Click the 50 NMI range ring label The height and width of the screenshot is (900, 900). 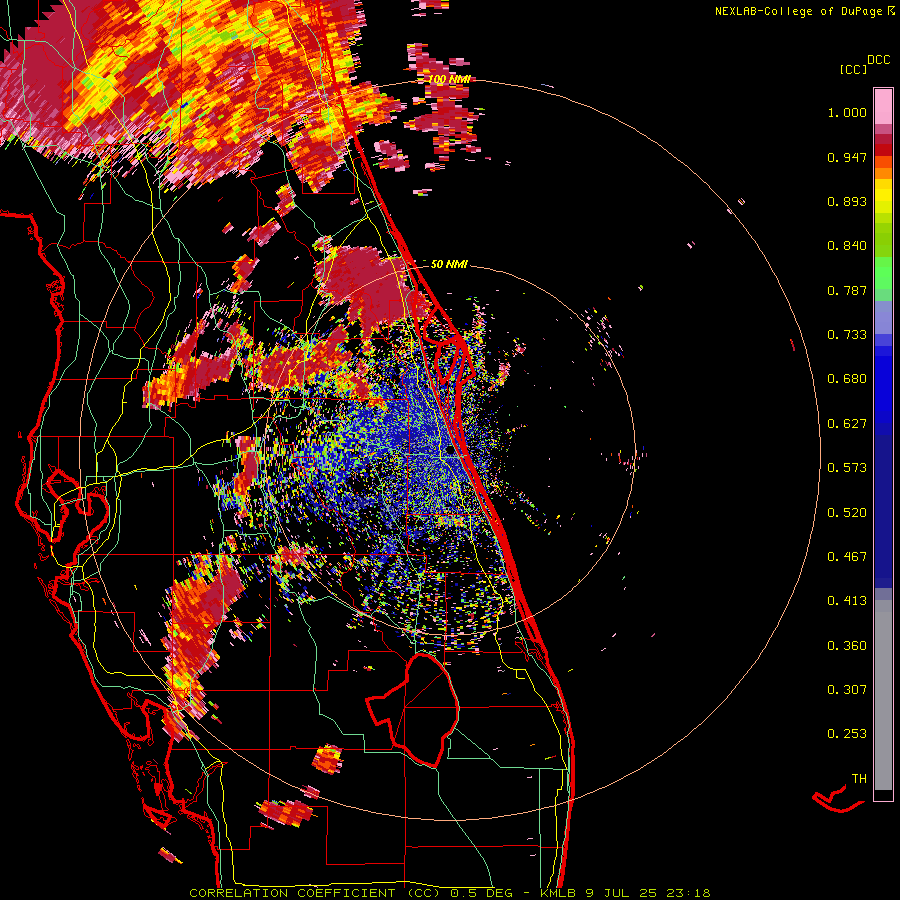coord(449,264)
